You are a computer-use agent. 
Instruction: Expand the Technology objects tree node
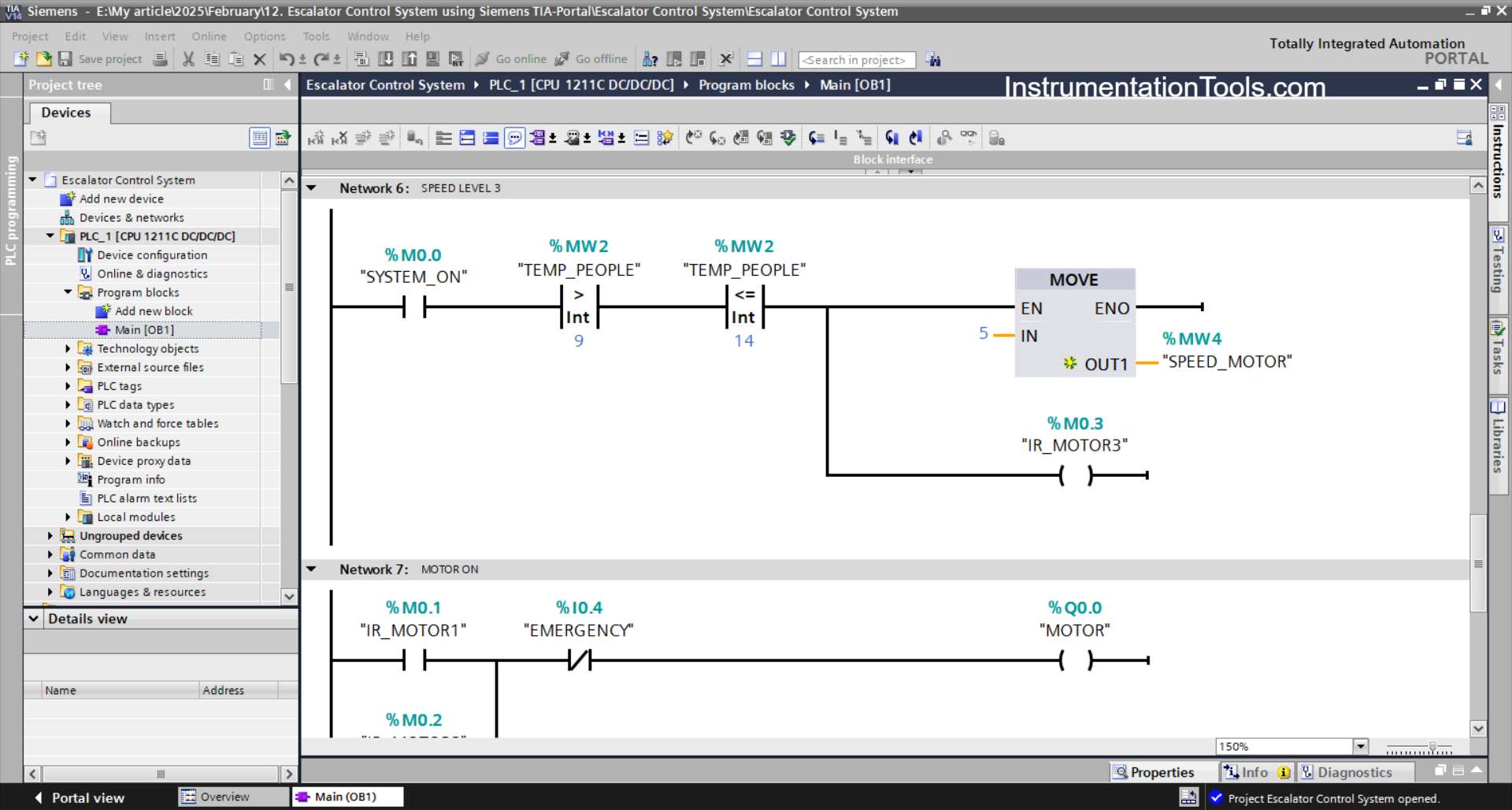[68, 348]
